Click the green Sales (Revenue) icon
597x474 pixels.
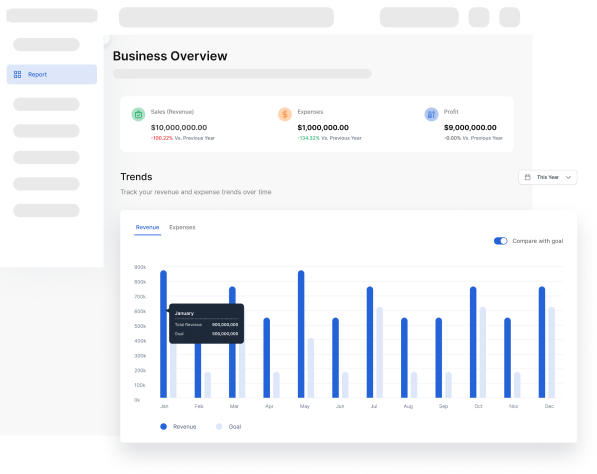(138, 114)
